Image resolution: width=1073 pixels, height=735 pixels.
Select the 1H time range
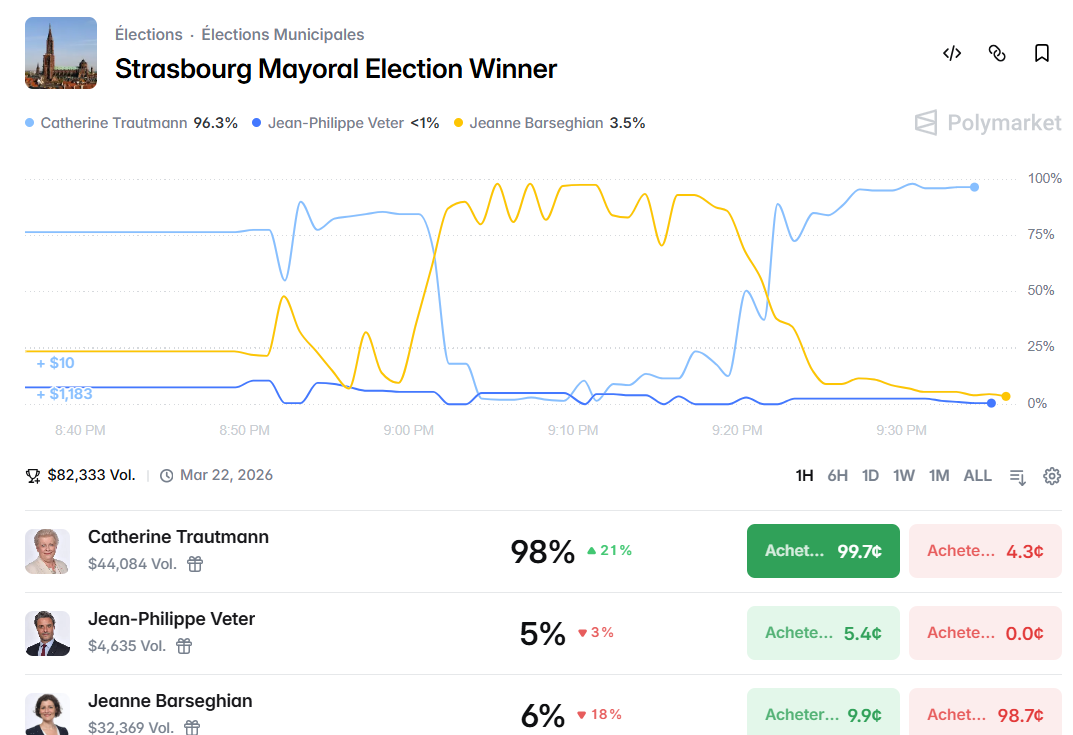point(804,476)
